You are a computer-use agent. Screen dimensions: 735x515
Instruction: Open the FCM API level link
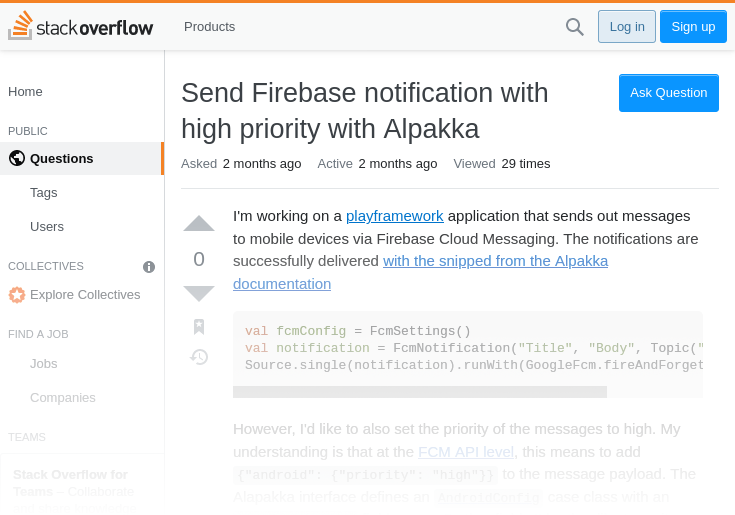[x=466, y=452]
